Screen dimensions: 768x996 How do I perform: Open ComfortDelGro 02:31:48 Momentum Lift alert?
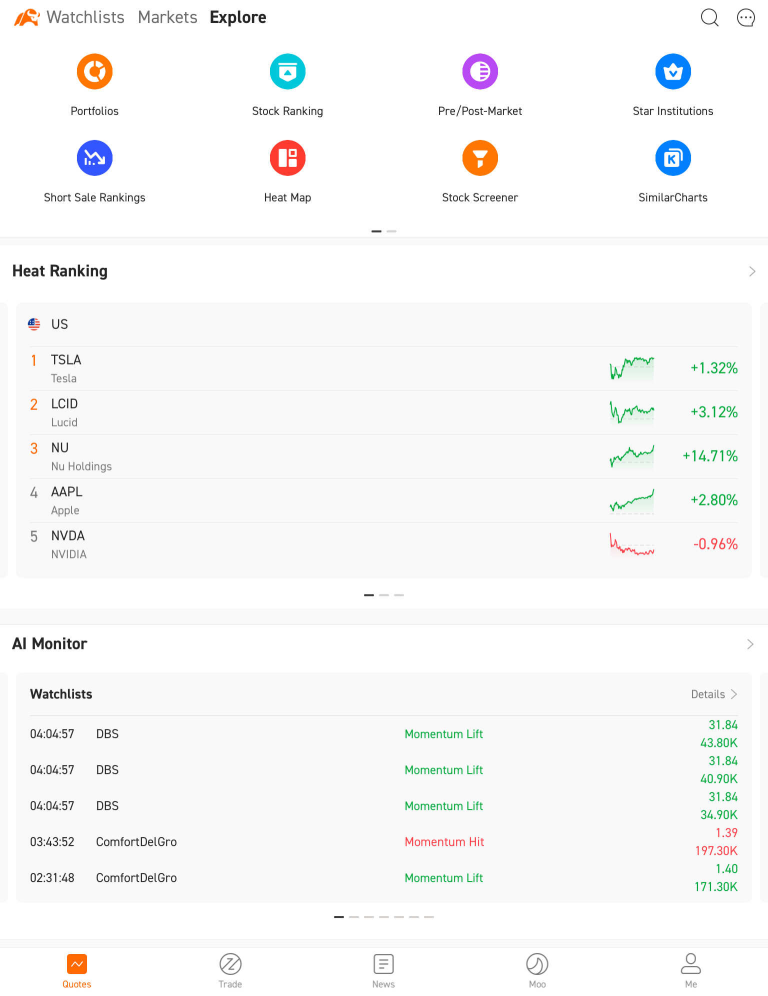coord(384,878)
